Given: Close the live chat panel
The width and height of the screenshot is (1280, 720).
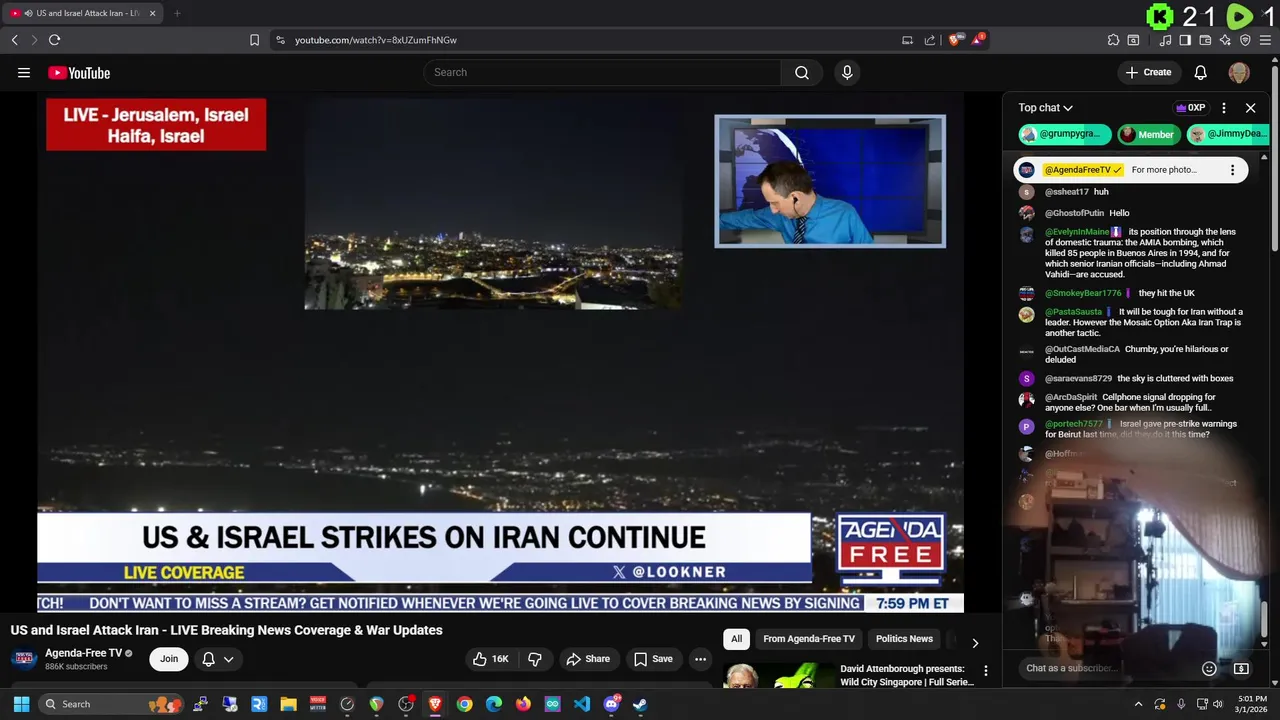Looking at the screenshot, I should pos(1250,108).
